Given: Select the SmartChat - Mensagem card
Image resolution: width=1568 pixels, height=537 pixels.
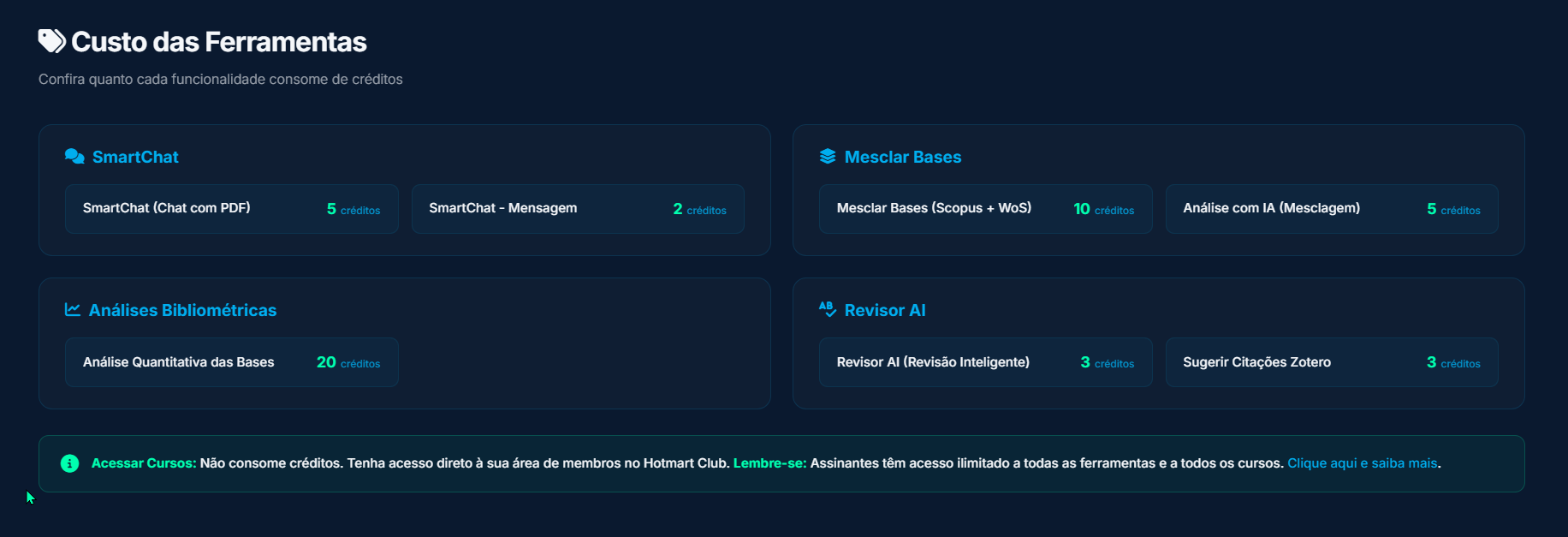Looking at the screenshot, I should 577,209.
